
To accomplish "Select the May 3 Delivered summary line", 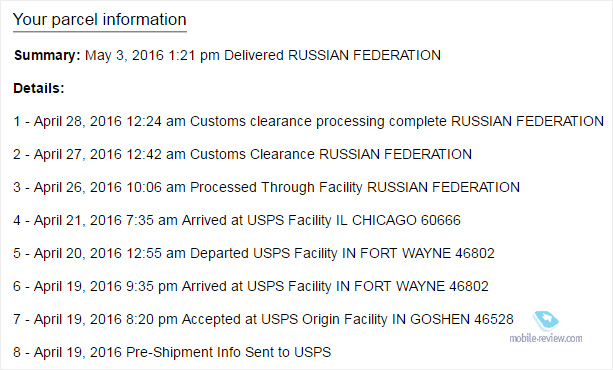I will [x=228, y=55].
